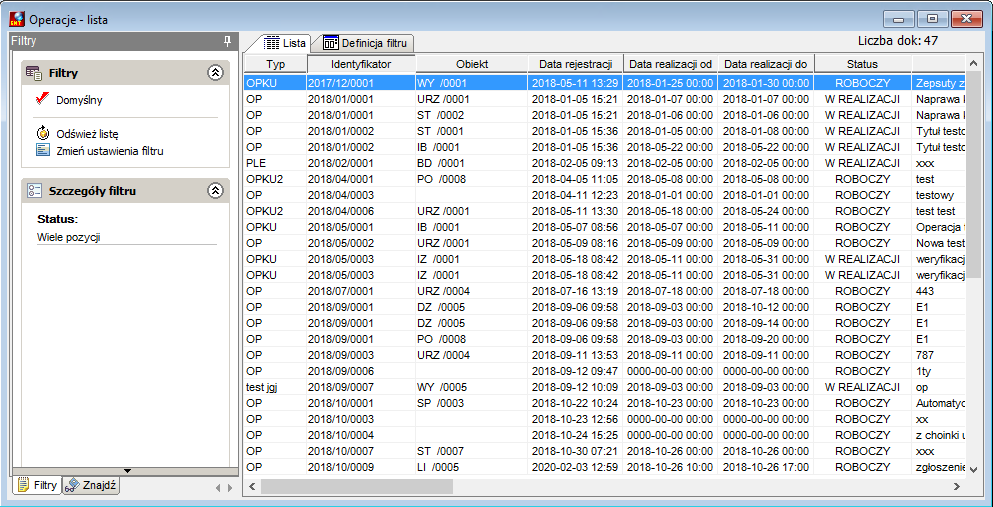The width and height of the screenshot is (993, 507).
Task: Sort by the Data realizacji do column header
Action: pyautogui.click(x=766, y=64)
